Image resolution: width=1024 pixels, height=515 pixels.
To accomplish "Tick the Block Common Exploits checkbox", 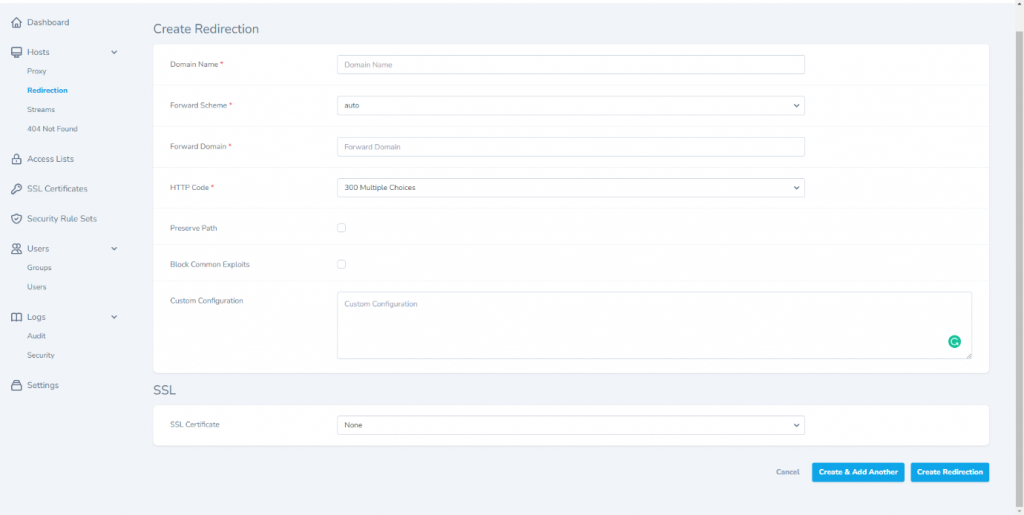I will coord(341,264).
